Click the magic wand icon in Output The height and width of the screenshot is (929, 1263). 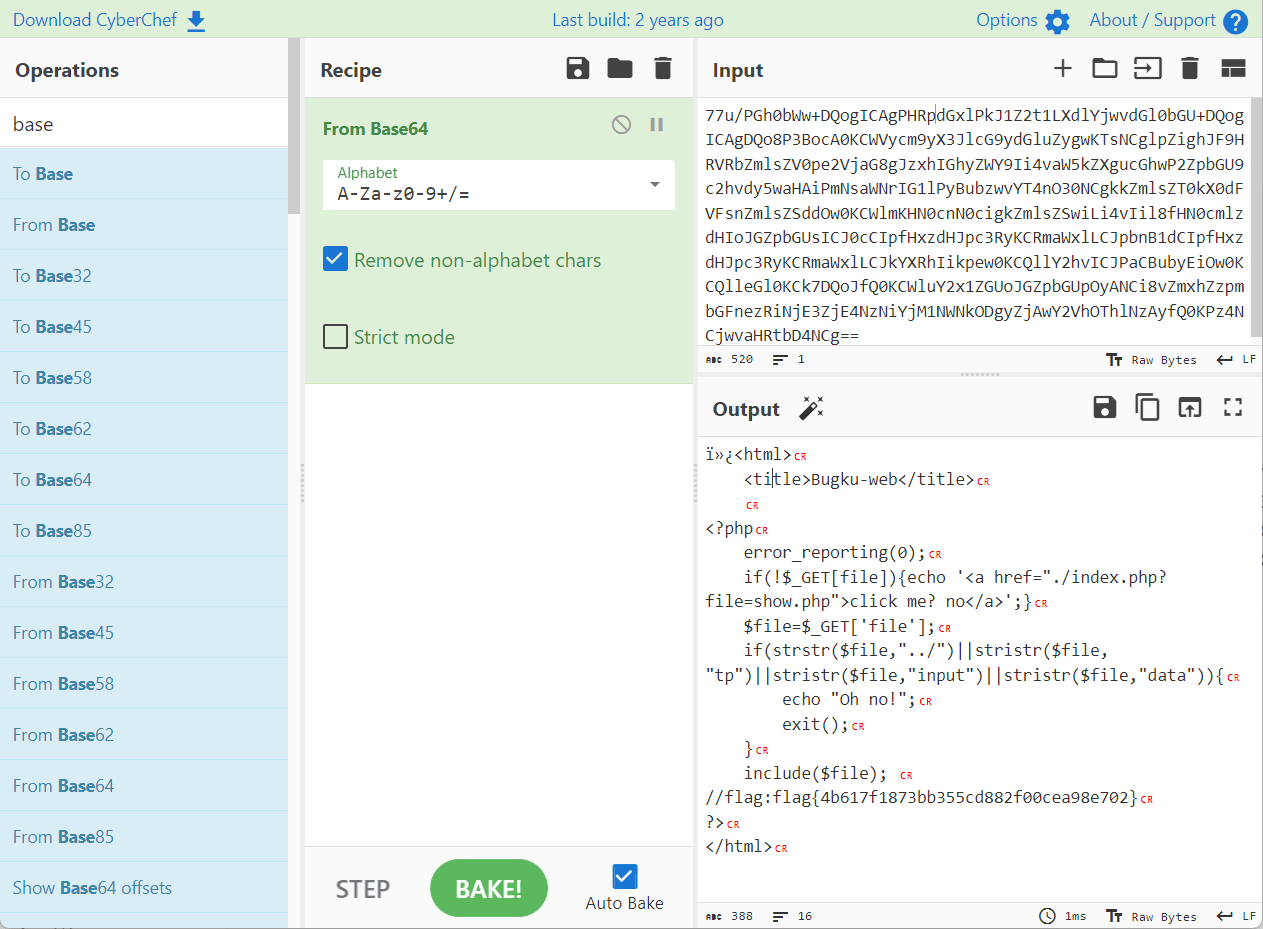point(810,408)
